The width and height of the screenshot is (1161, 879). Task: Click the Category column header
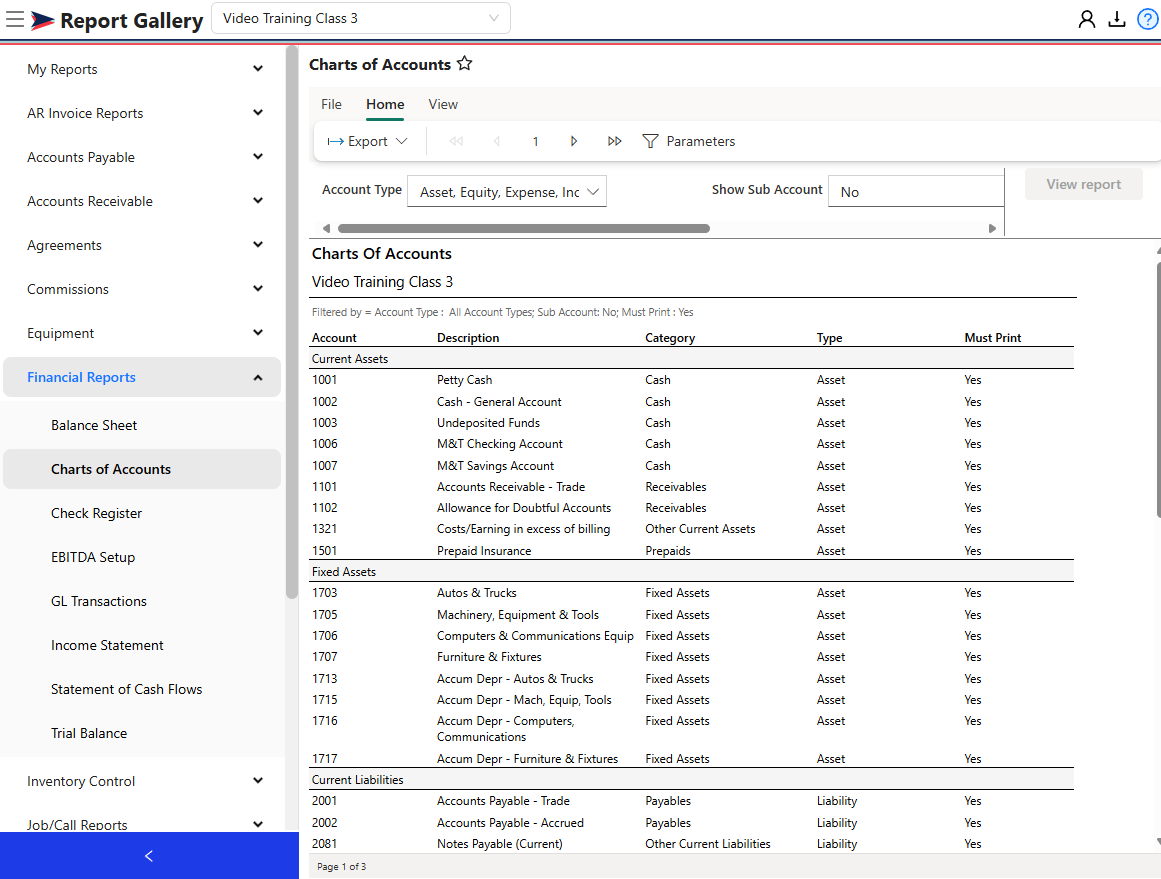click(x=670, y=338)
